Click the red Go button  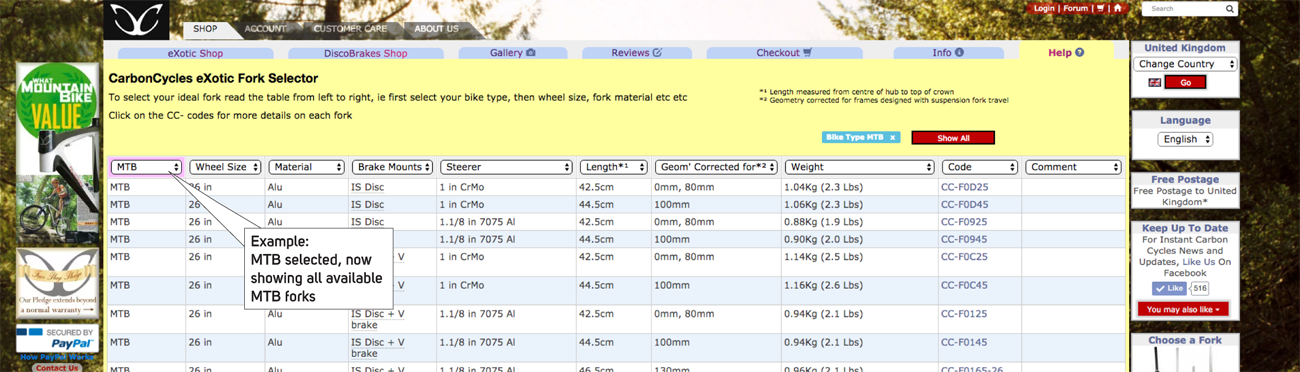[x=1185, y=82]
